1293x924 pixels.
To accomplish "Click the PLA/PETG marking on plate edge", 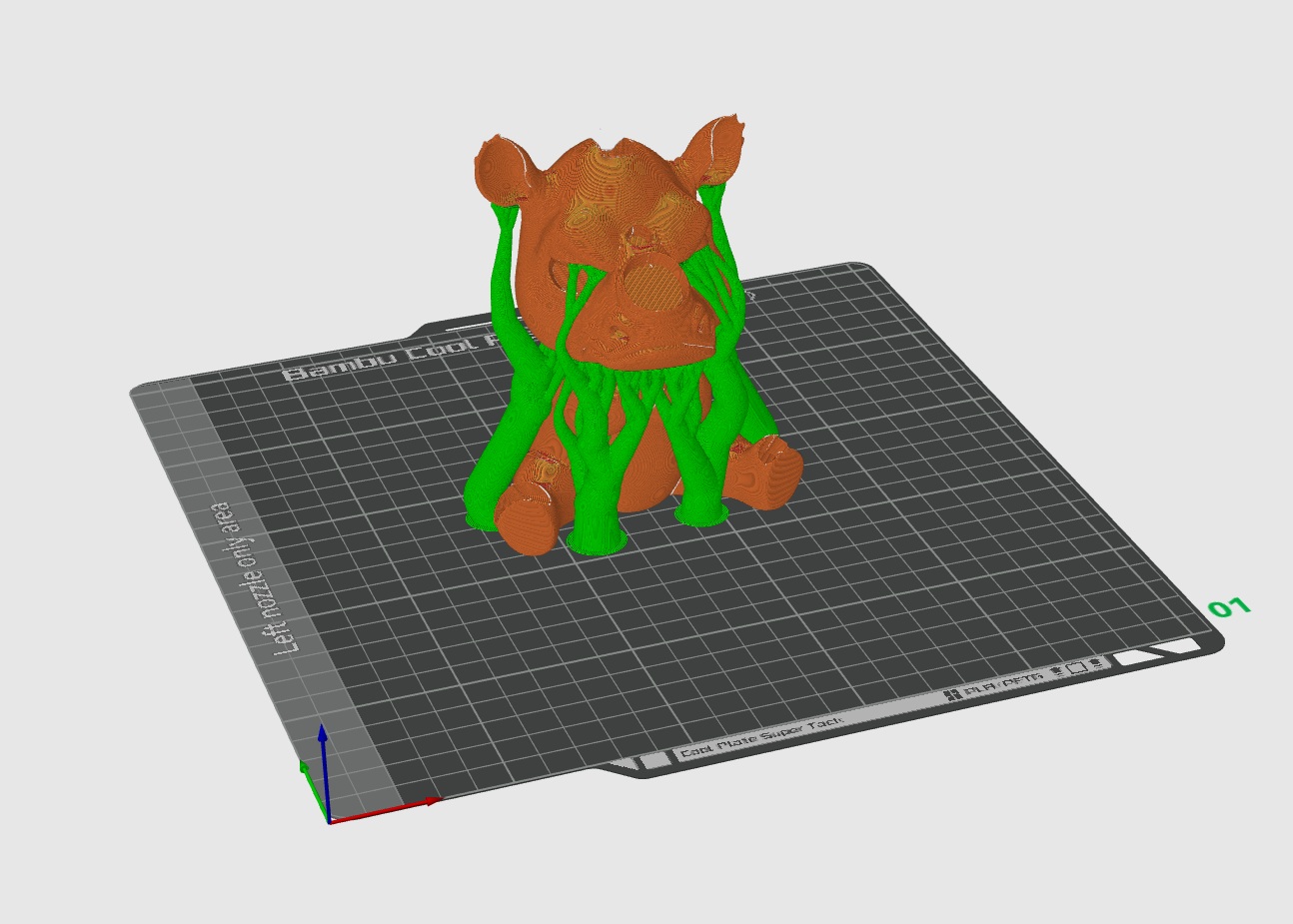I will pos(994,685).
